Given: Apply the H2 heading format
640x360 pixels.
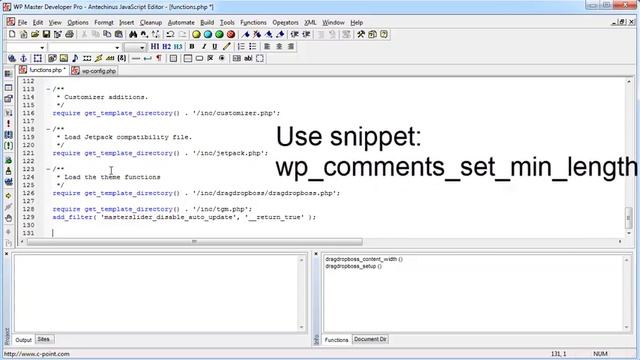Looking at the screenshot, I should tap(166, 47).
